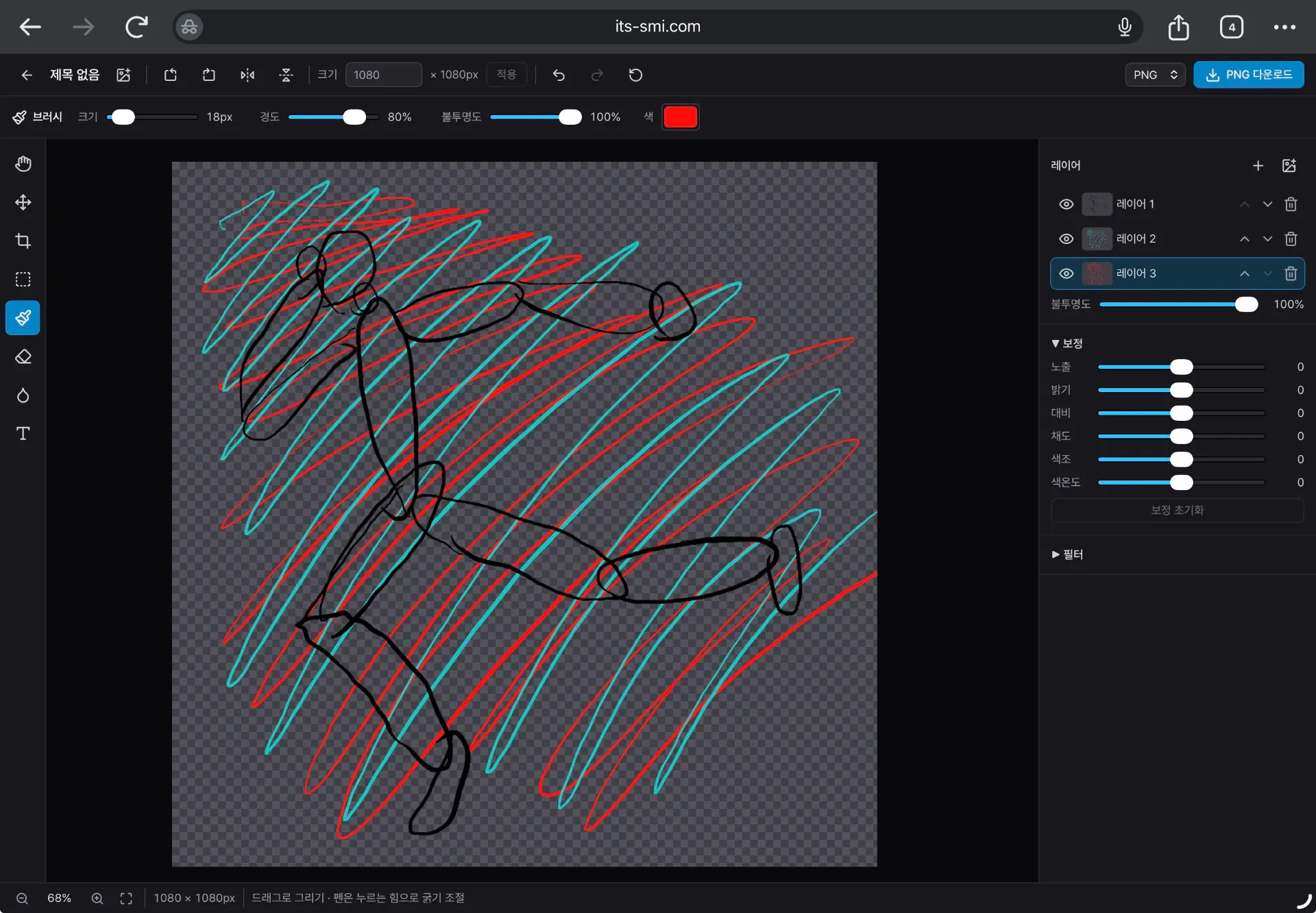This screenshot has height=913, width=1316.
Task: Select the Text tool
Action: 23,433
